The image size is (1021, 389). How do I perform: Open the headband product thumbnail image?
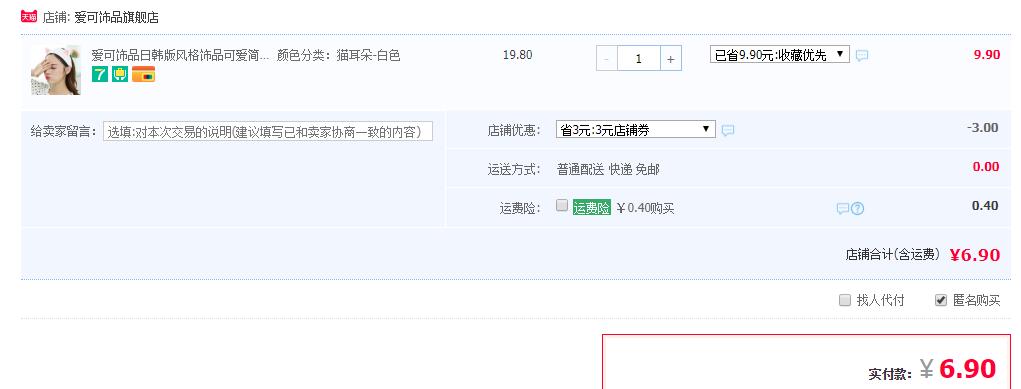click(x=56, y=70)
